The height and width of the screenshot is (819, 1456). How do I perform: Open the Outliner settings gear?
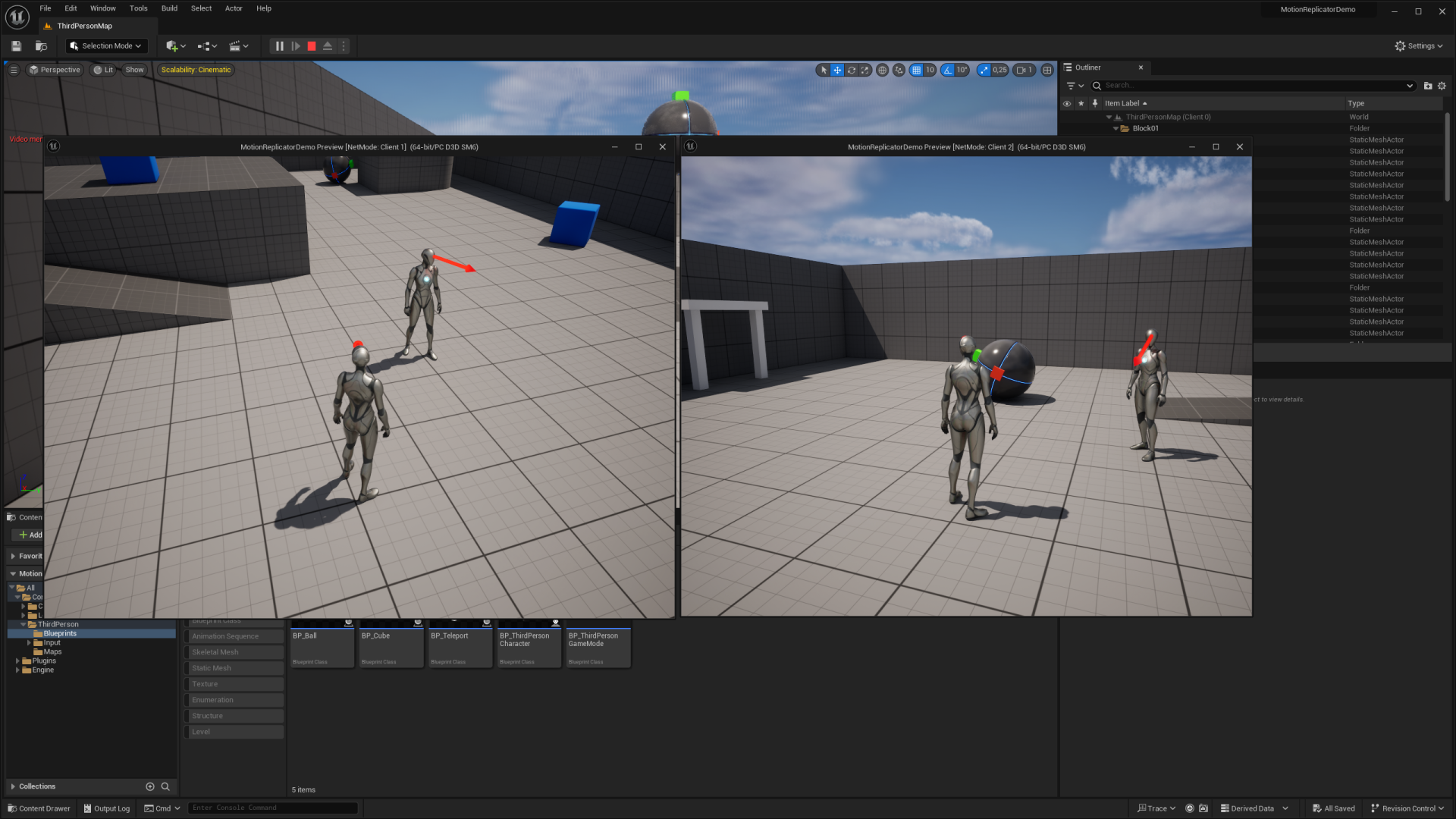[x=1442, y=86]
